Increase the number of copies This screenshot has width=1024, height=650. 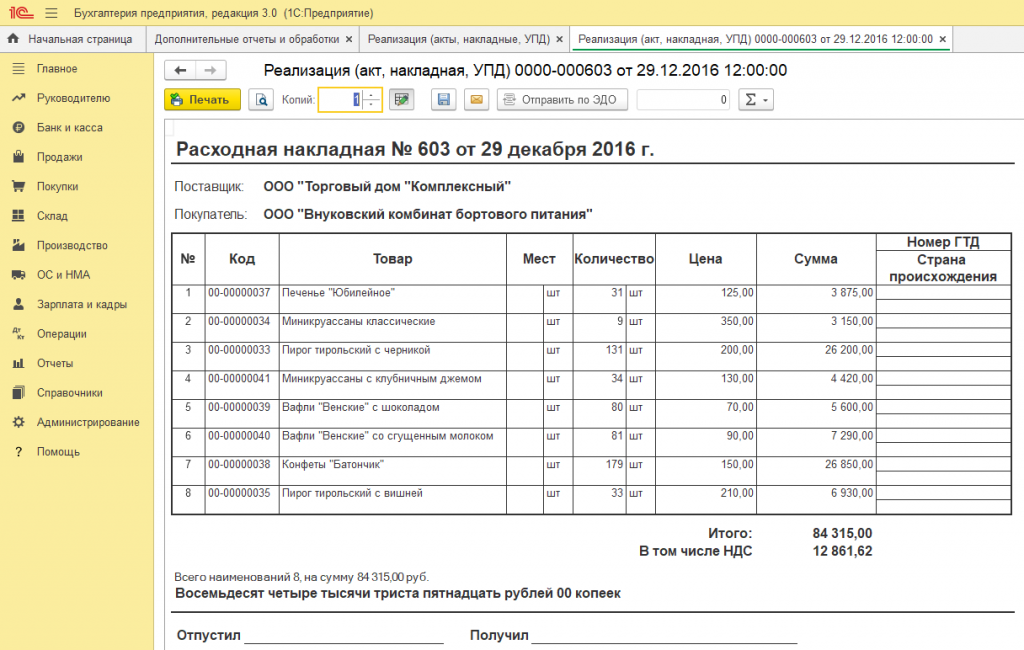(371, 95)
